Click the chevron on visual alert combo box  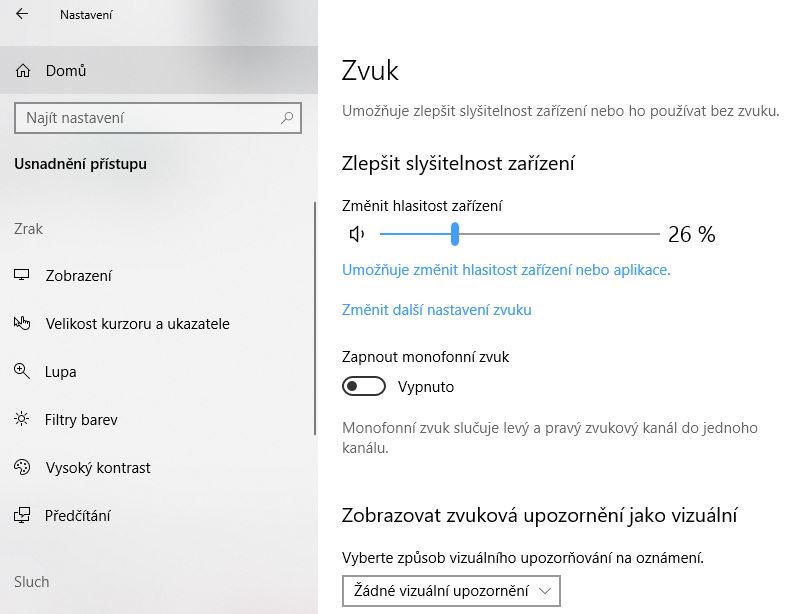(x=545, y=591)
